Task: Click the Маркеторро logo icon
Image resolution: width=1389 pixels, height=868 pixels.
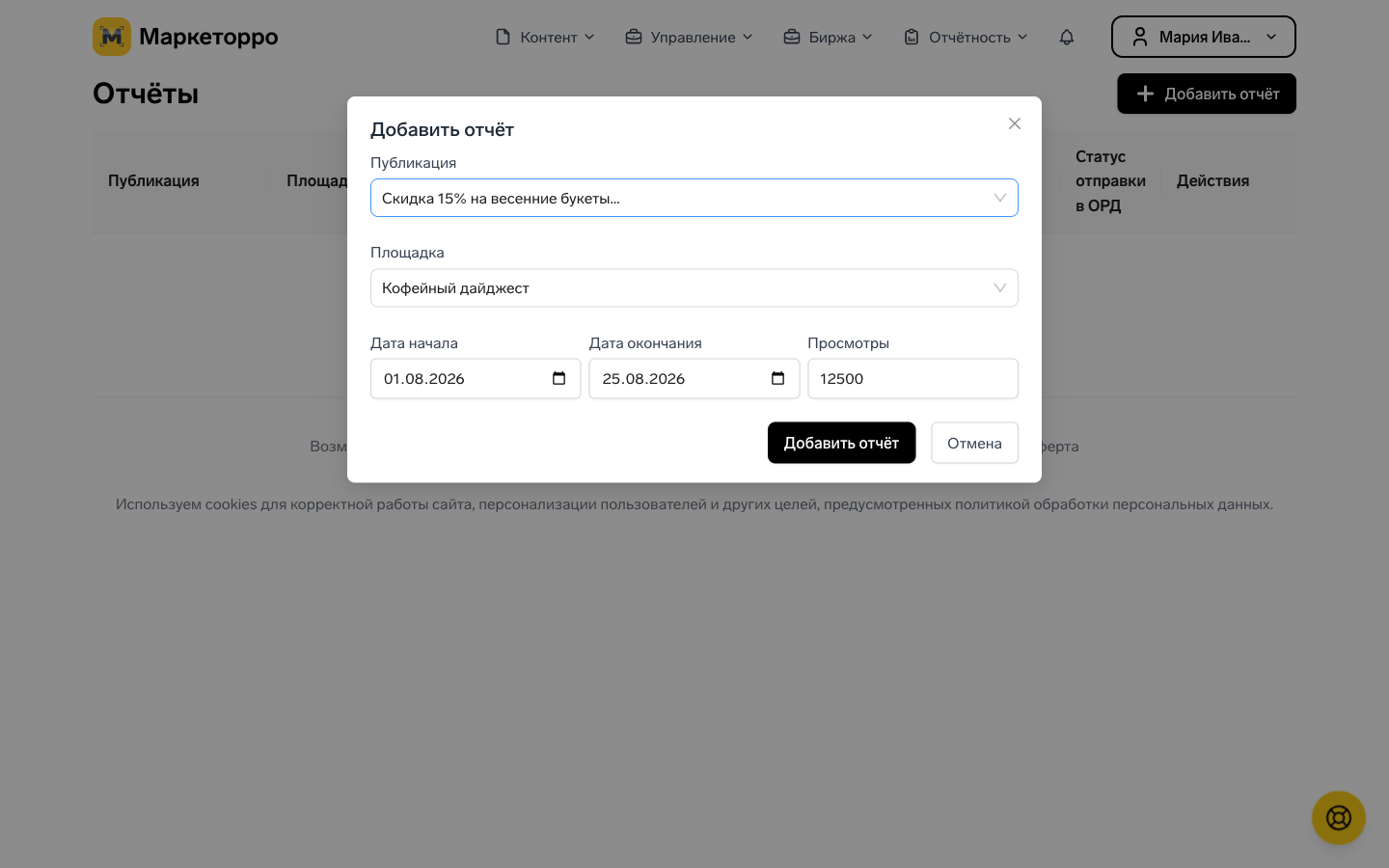Action: tap(112, 37)
